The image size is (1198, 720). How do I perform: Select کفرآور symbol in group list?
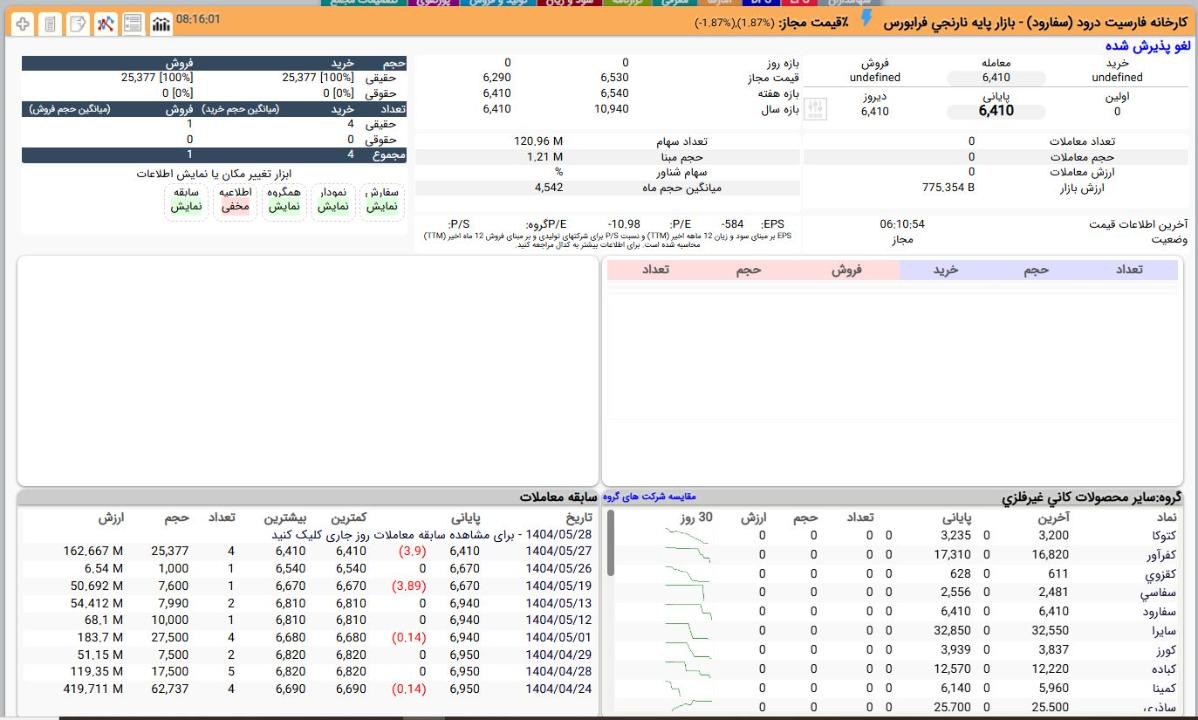pyautogui.click(x=1162, y=554)
